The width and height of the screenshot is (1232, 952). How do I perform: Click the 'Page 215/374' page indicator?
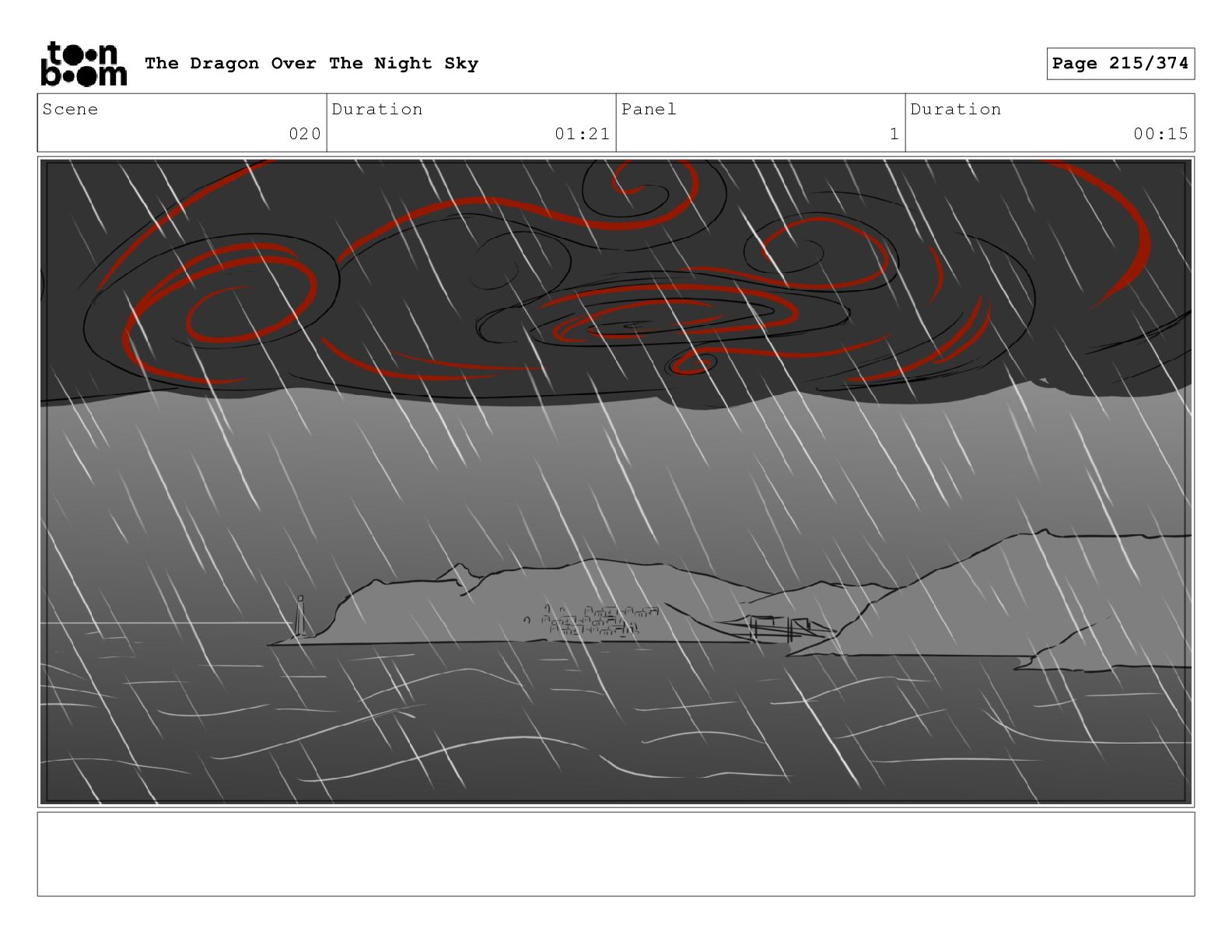point(1120,64)
